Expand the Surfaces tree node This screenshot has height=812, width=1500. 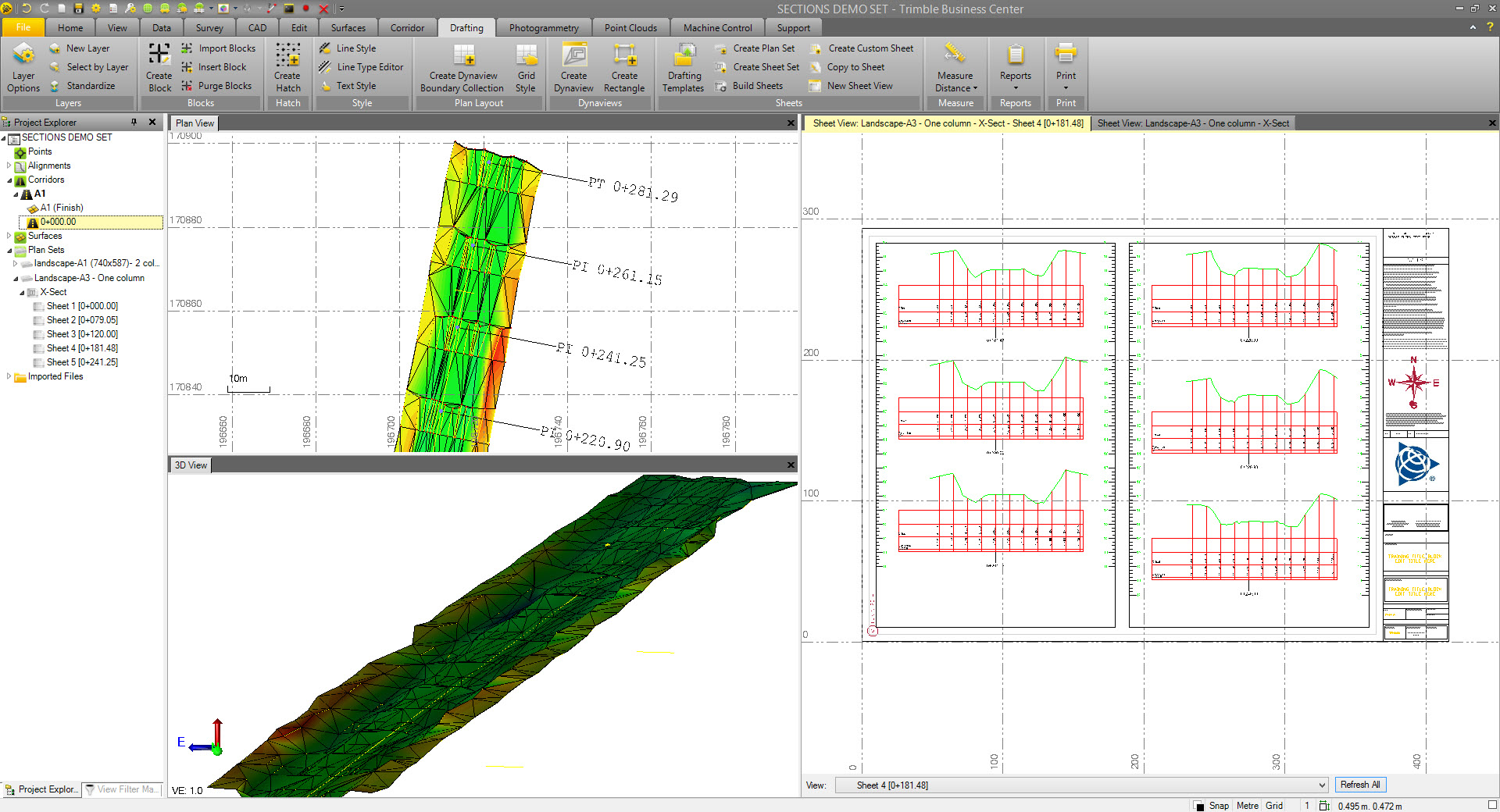(x=9, y=236)
